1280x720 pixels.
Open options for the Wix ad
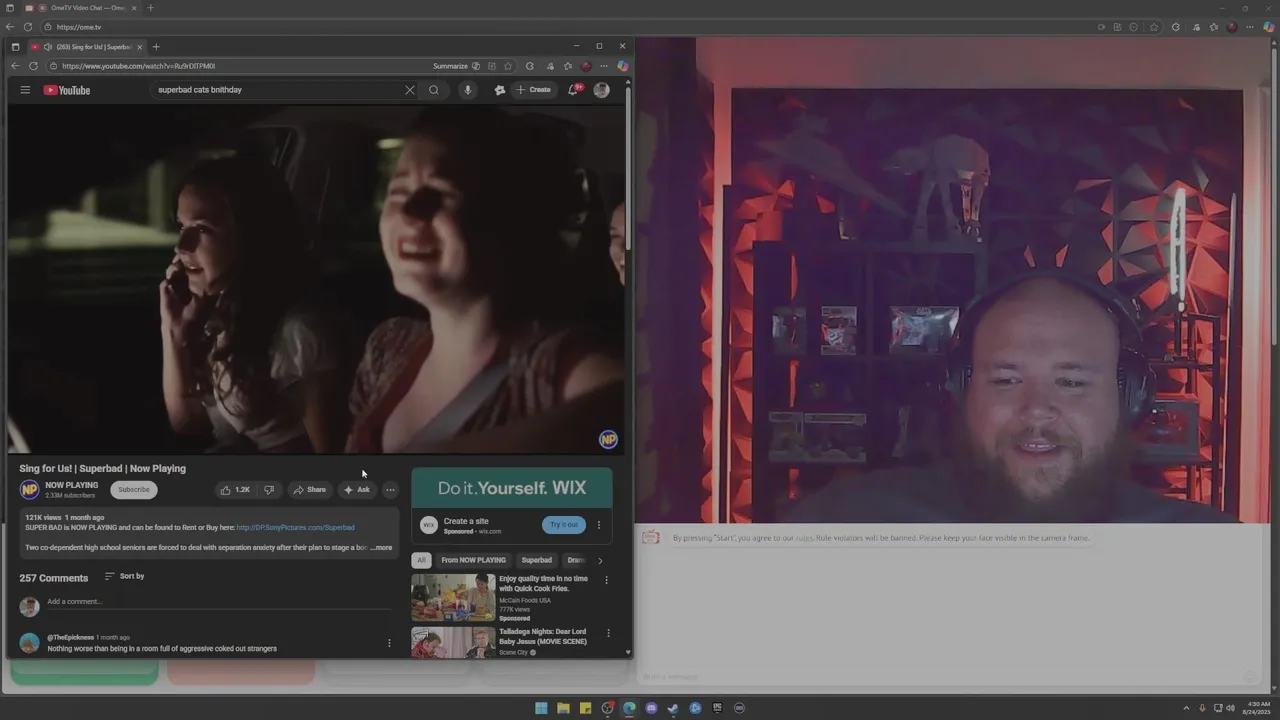point(599,525)
